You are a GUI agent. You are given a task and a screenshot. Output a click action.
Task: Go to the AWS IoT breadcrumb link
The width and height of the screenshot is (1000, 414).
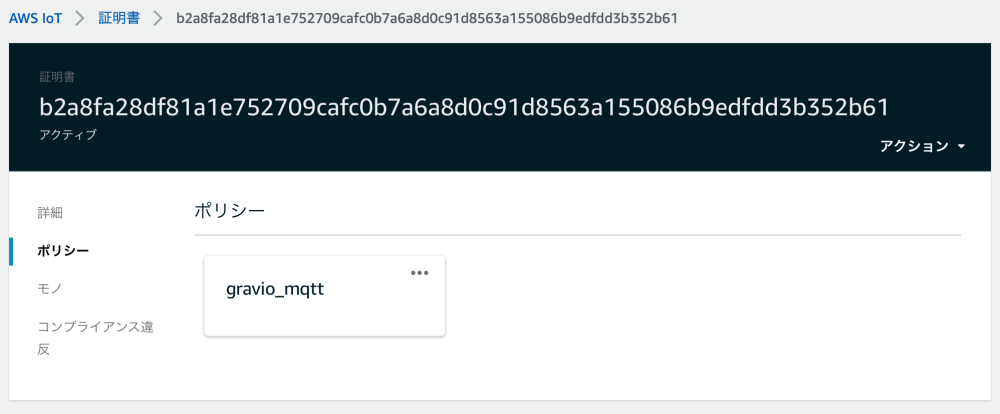pyautogui.click(x=36, y=18)
